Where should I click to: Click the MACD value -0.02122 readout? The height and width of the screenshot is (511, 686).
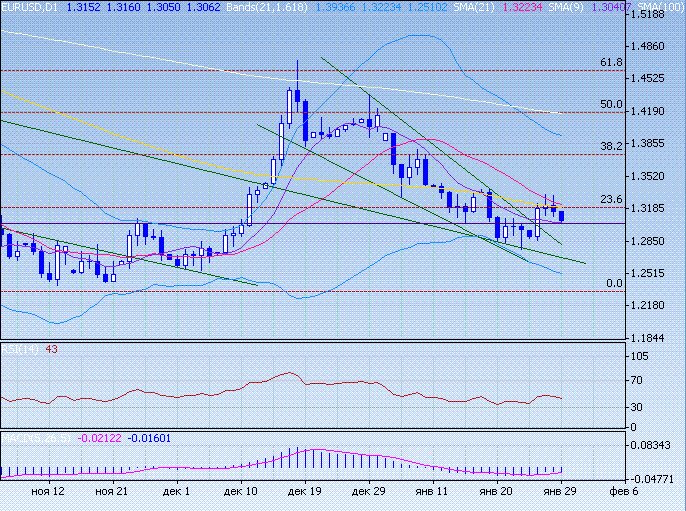99,437
